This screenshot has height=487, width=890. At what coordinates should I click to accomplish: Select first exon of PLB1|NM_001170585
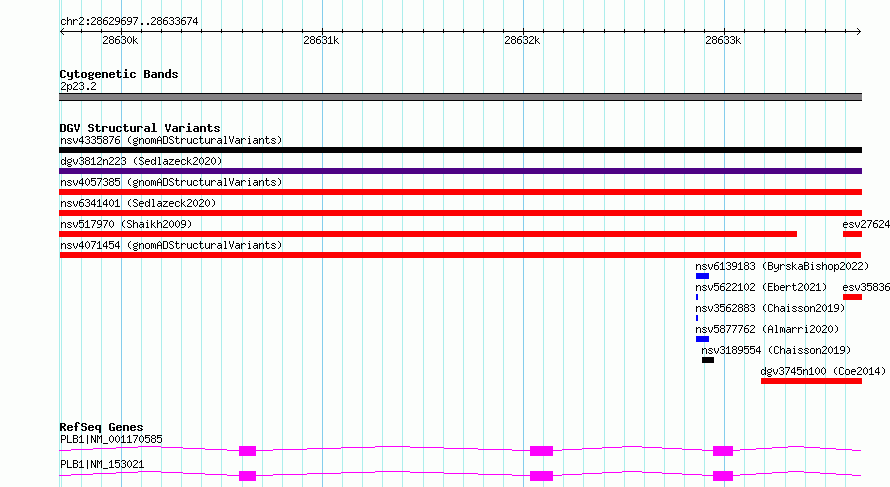[247, 451]
